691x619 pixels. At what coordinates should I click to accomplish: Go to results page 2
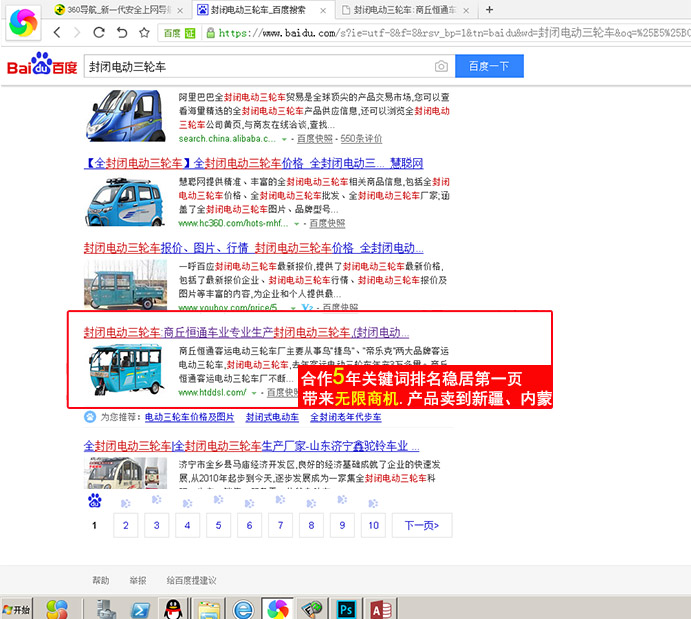126,525
